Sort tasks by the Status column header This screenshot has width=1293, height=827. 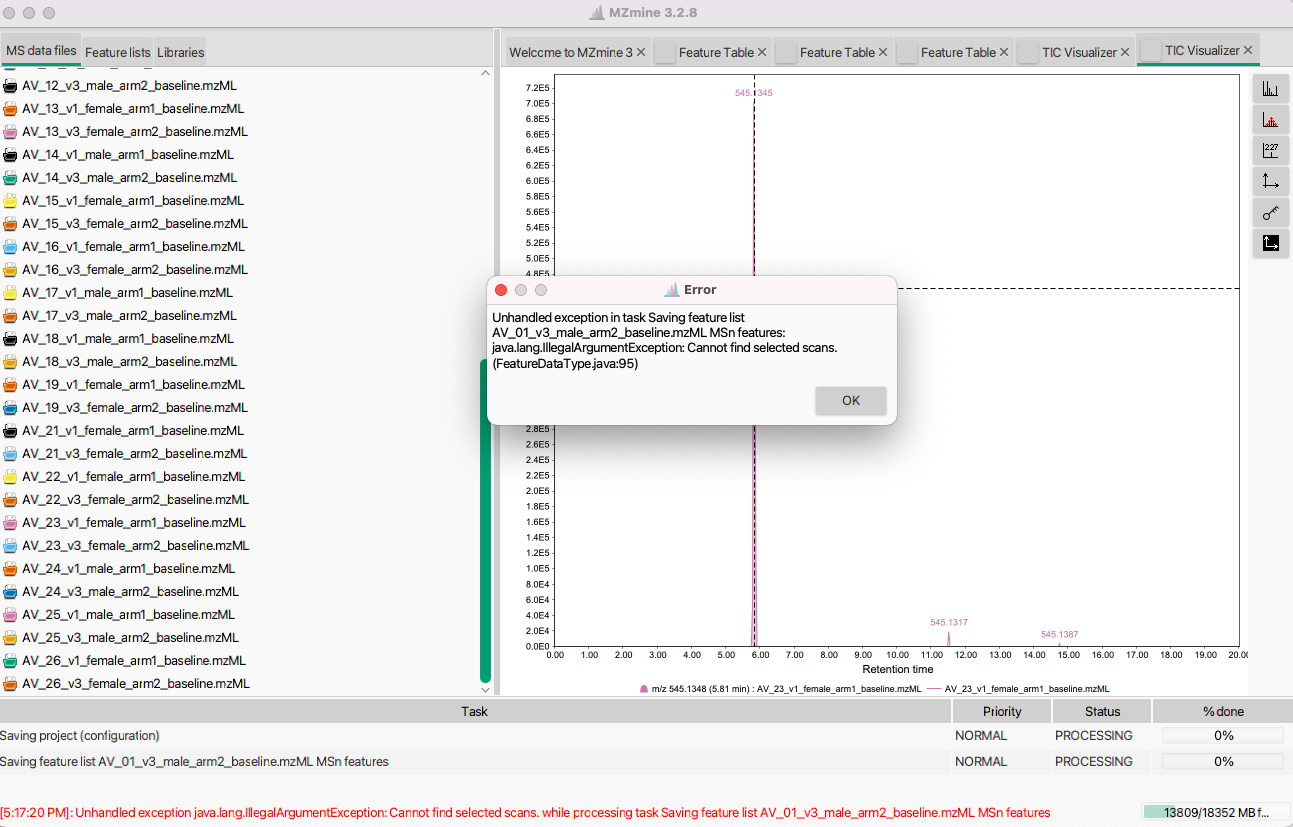(x=1100, y=711)
